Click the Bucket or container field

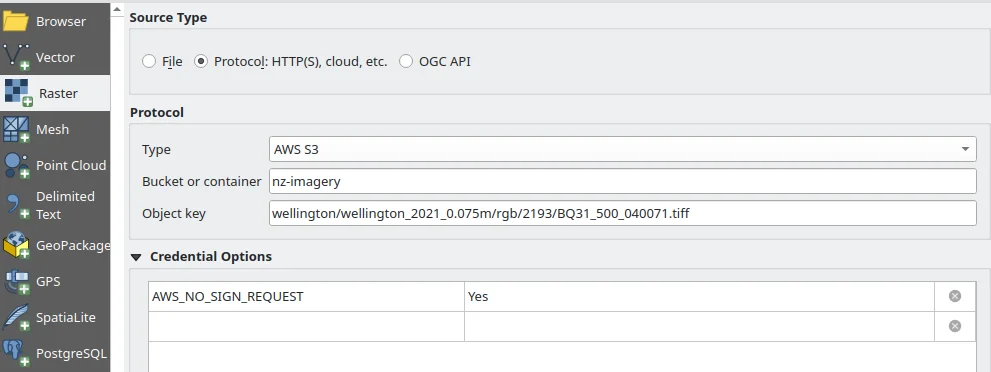point(623,181)
